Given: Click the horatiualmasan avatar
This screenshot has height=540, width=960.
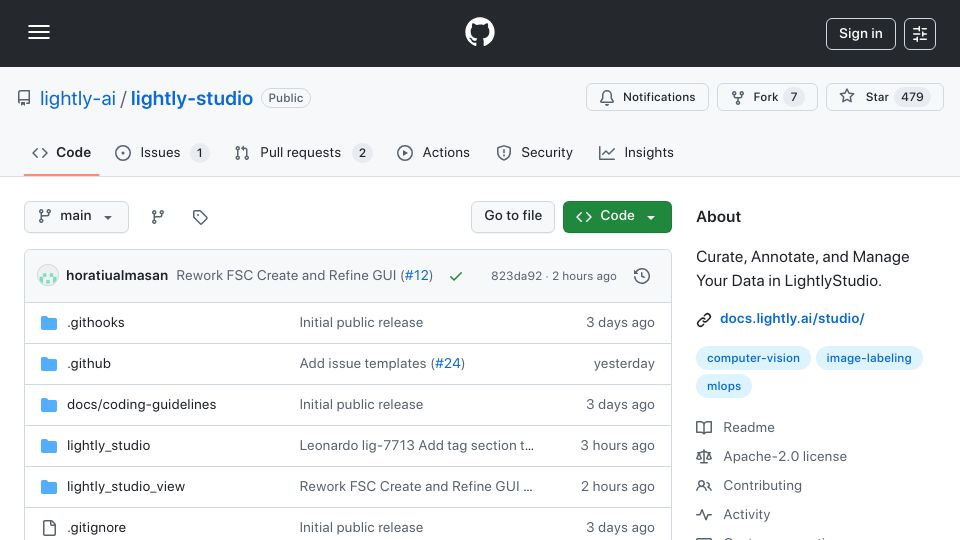Looking at the screenshot, I should (48, 276).
